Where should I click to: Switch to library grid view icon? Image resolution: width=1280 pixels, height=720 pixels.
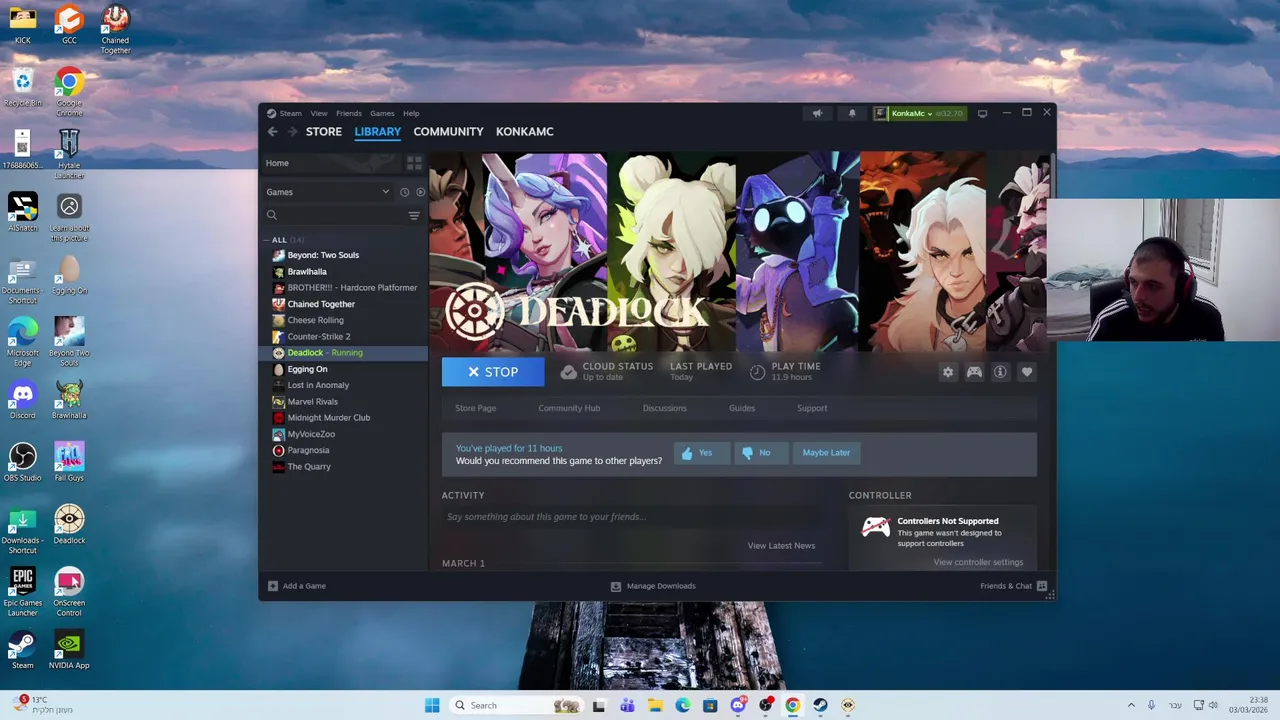(414, 163)
